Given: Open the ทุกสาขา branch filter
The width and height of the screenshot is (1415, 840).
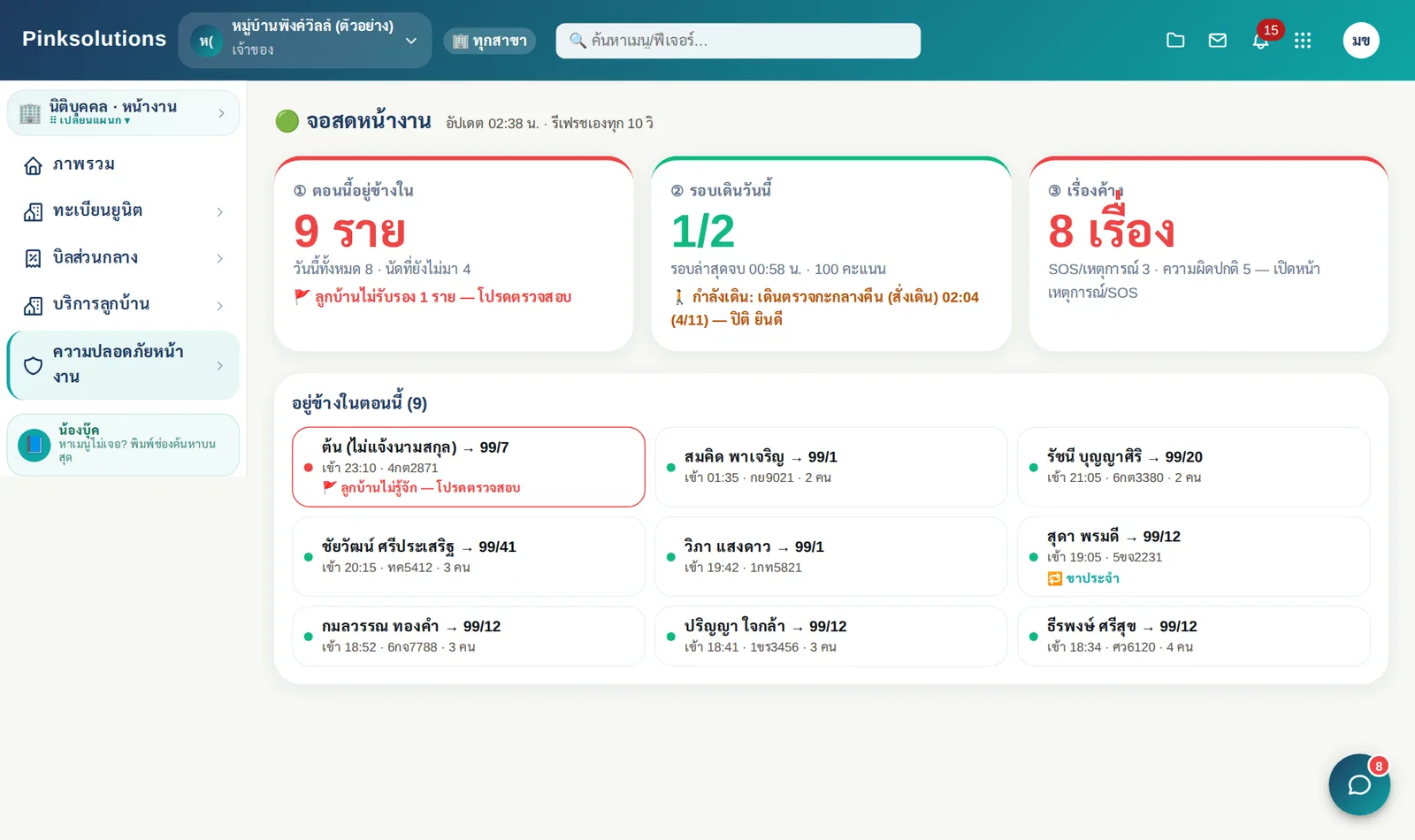Looking at the screenshot, I should click(x=489, y=41).
